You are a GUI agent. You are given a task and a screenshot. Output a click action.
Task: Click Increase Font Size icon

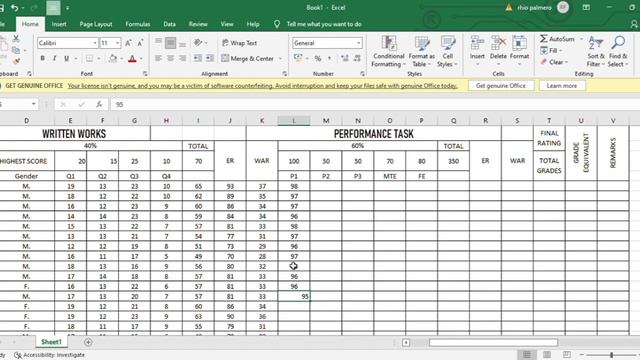(128, 43)
